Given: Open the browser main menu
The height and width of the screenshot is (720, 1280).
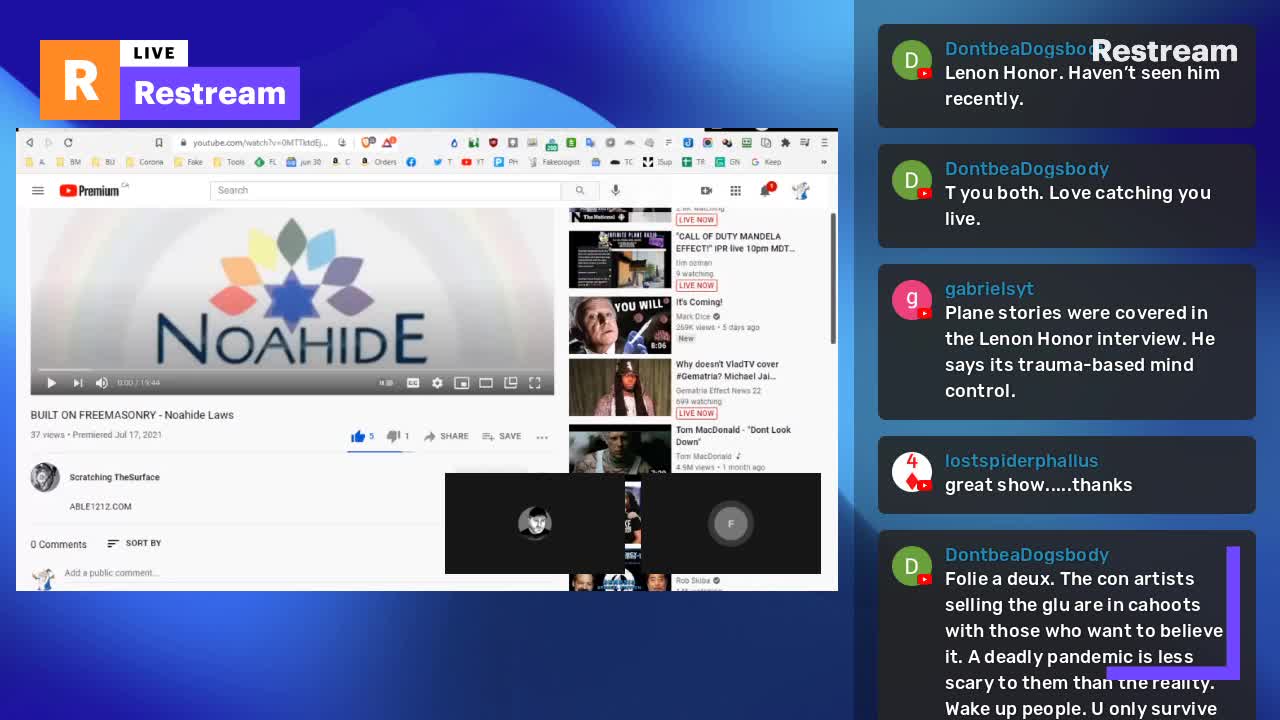Looking at the screenshot, I should click(x=824, y=143).
